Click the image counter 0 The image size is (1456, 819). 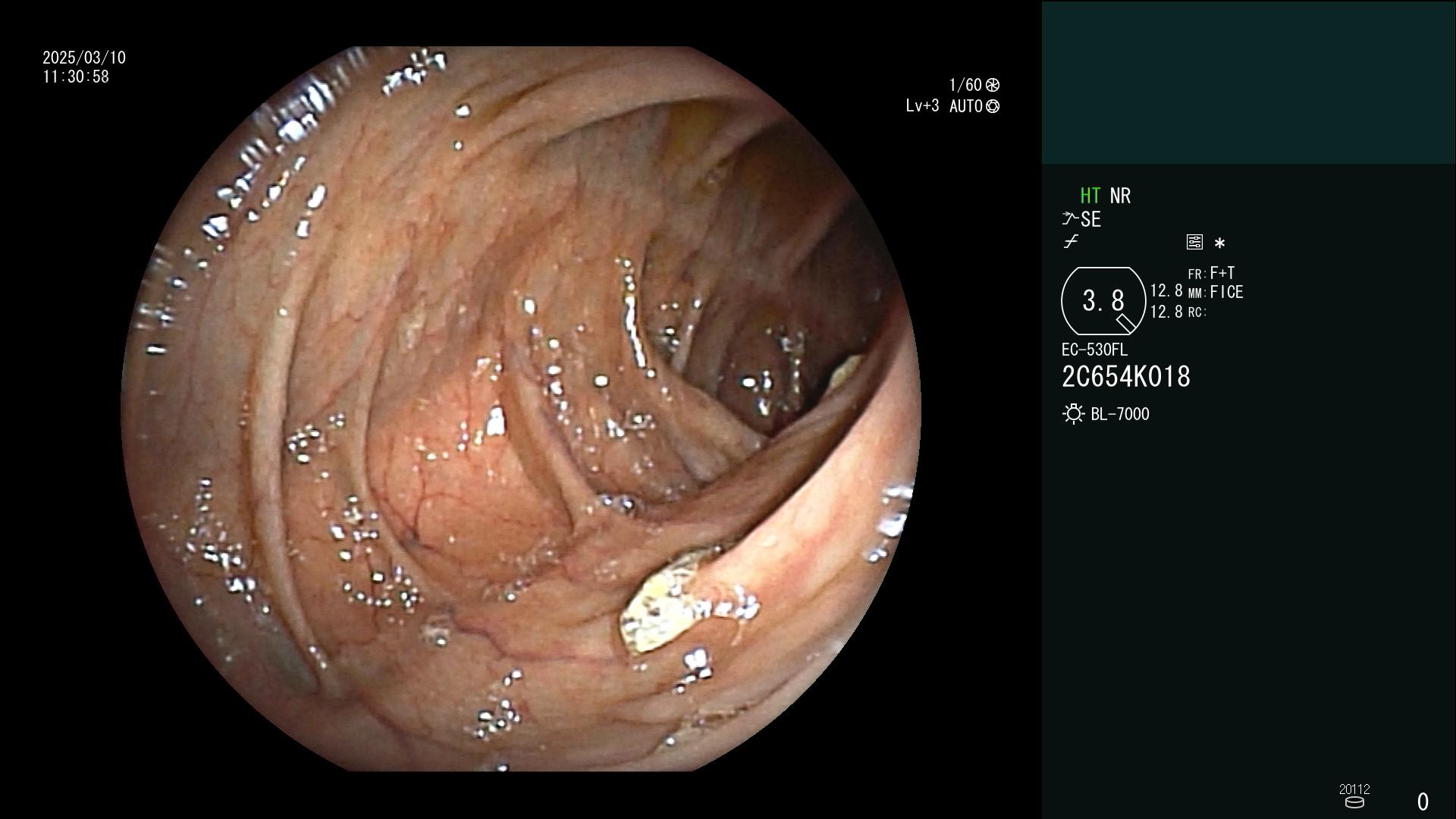pyautogui.click(x=1423, y=802)
